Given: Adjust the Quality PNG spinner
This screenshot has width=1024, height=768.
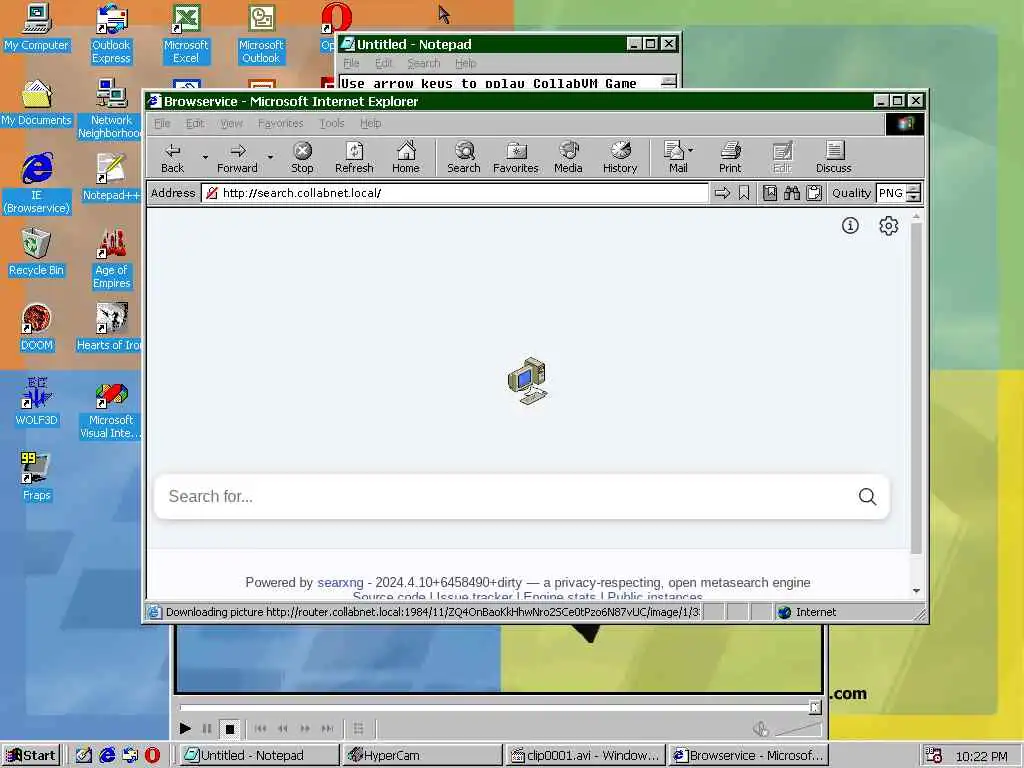Looking at the screenshot, I should click(914, 193).
